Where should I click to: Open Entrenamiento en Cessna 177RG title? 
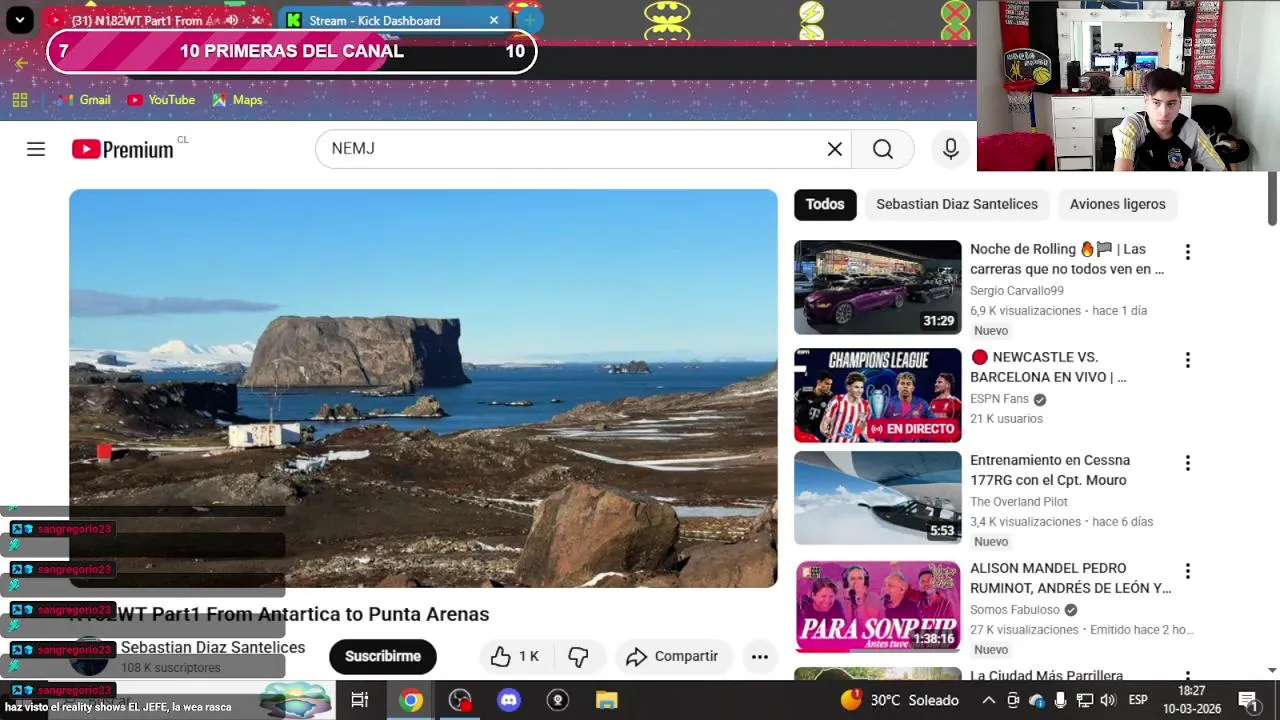coord(1050,470)
